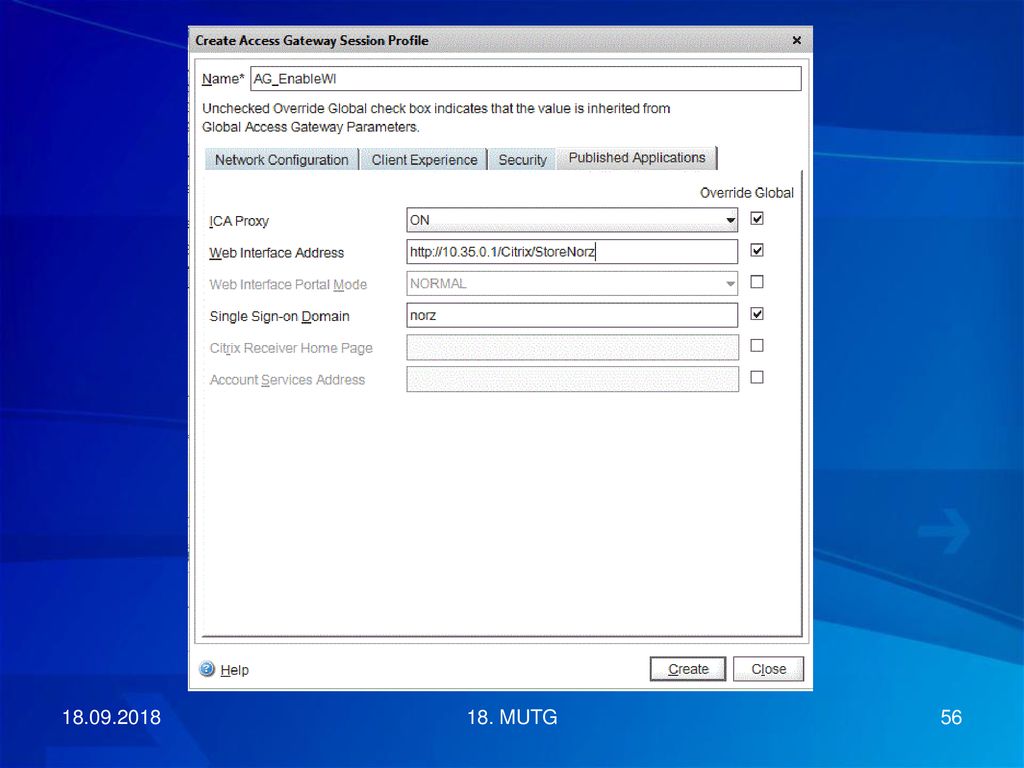The image size is (1024, 768).
Task: Click the Citrix Receiver Home Page field
Action: [x=572, y=347]
